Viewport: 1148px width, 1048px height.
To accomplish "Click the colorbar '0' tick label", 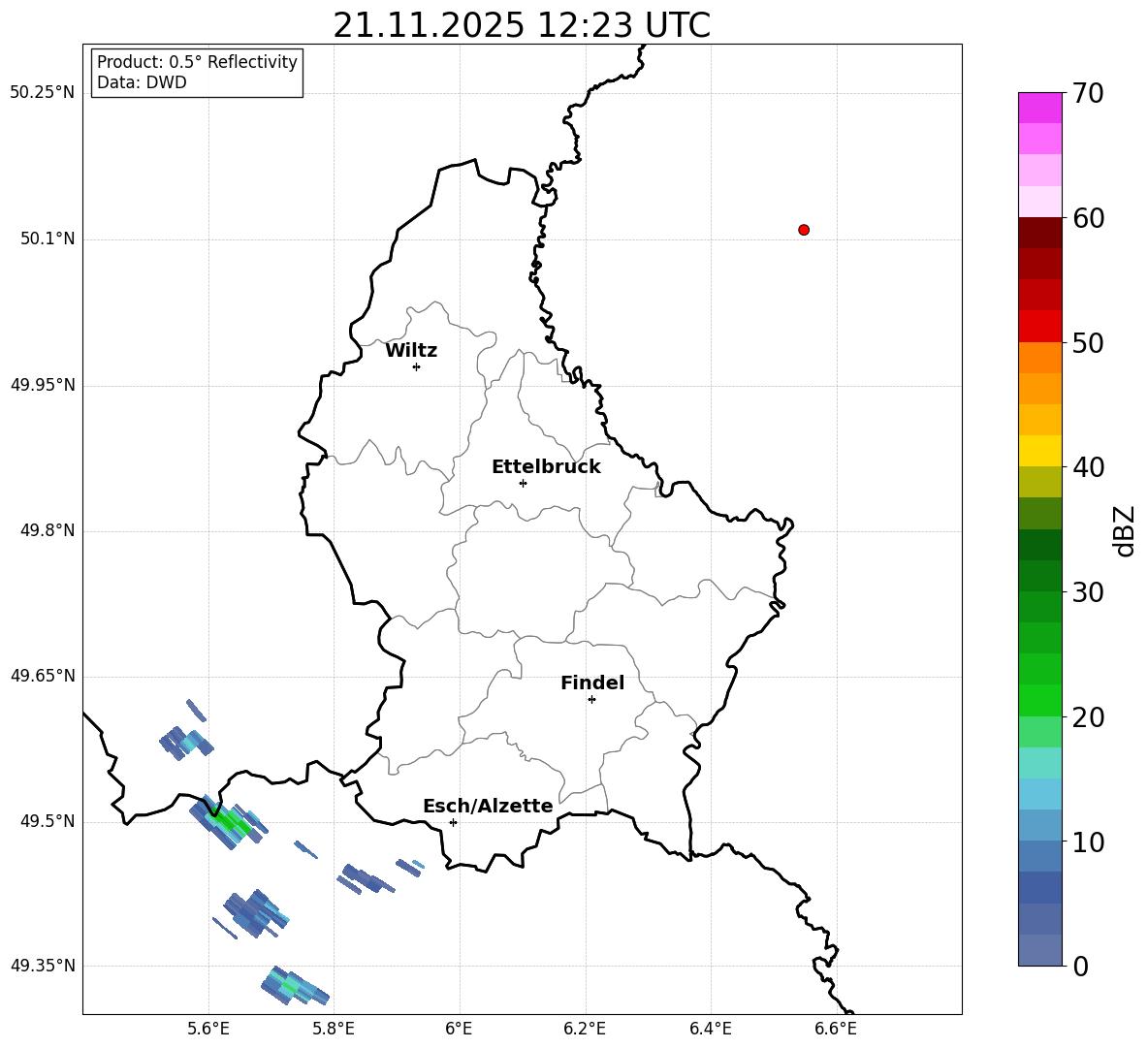I will [x=1080, y=966].
